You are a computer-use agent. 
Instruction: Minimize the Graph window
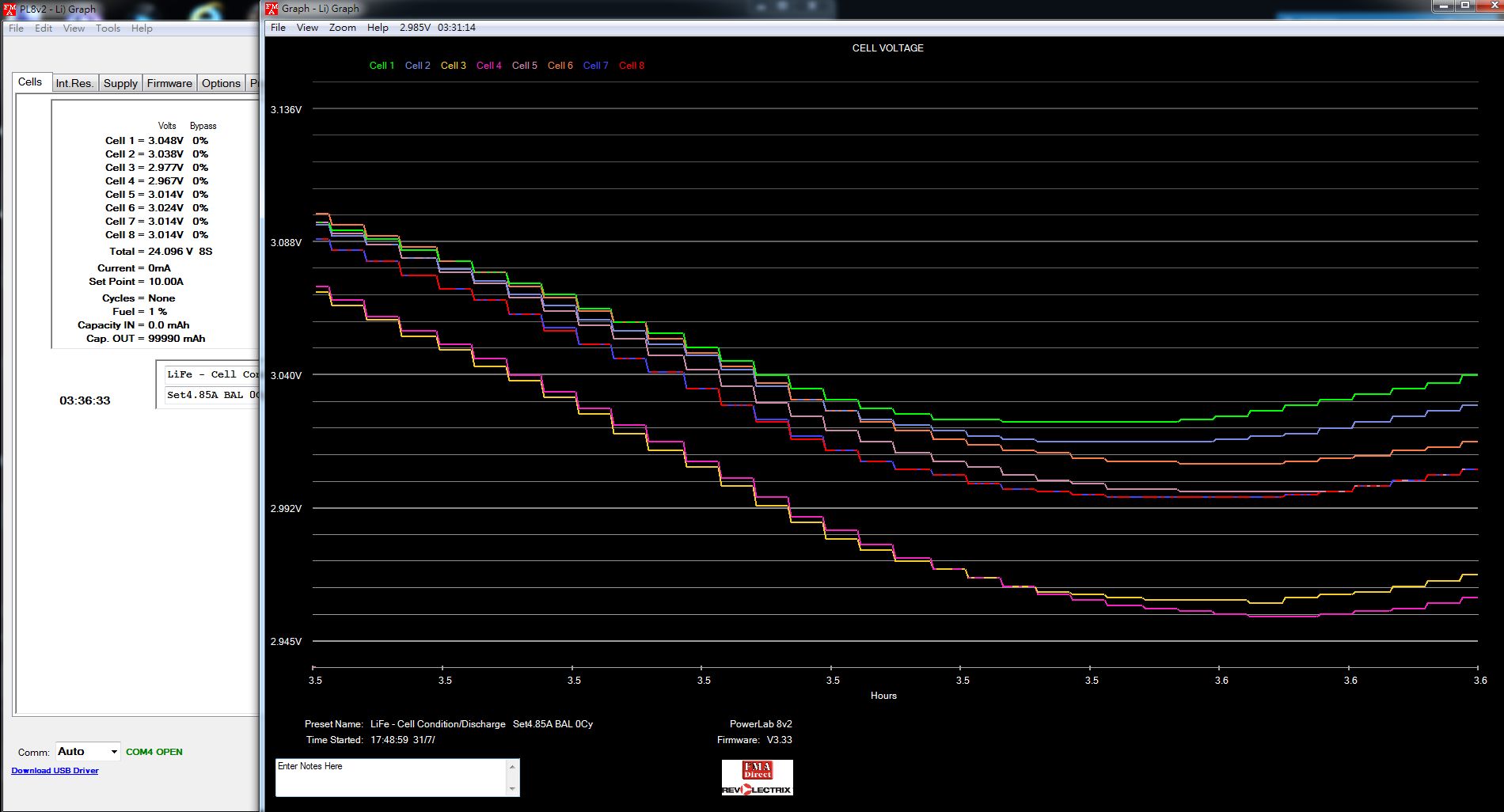(x=1443, y=6)
